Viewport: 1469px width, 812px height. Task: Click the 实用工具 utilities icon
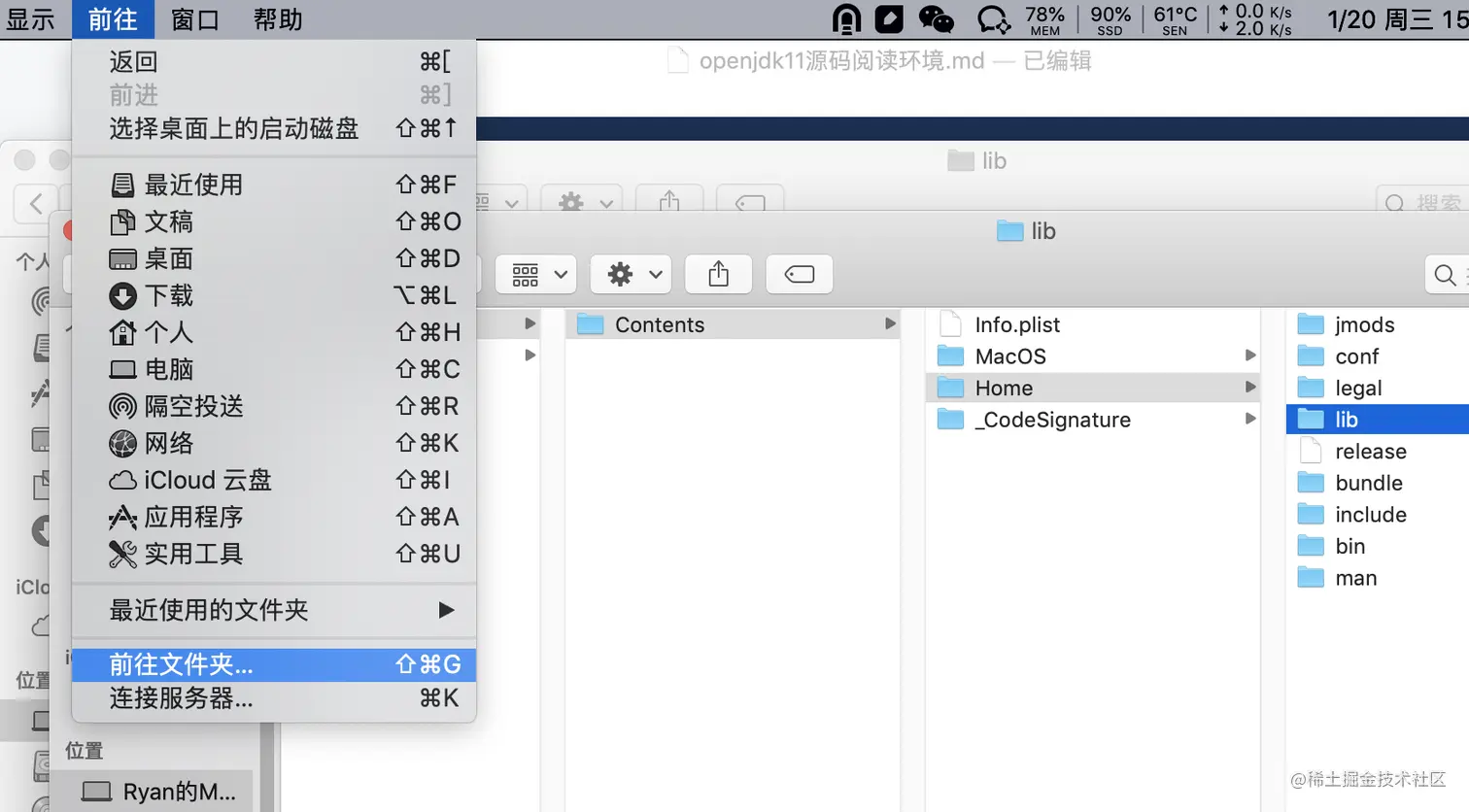(x=122, y=554)
